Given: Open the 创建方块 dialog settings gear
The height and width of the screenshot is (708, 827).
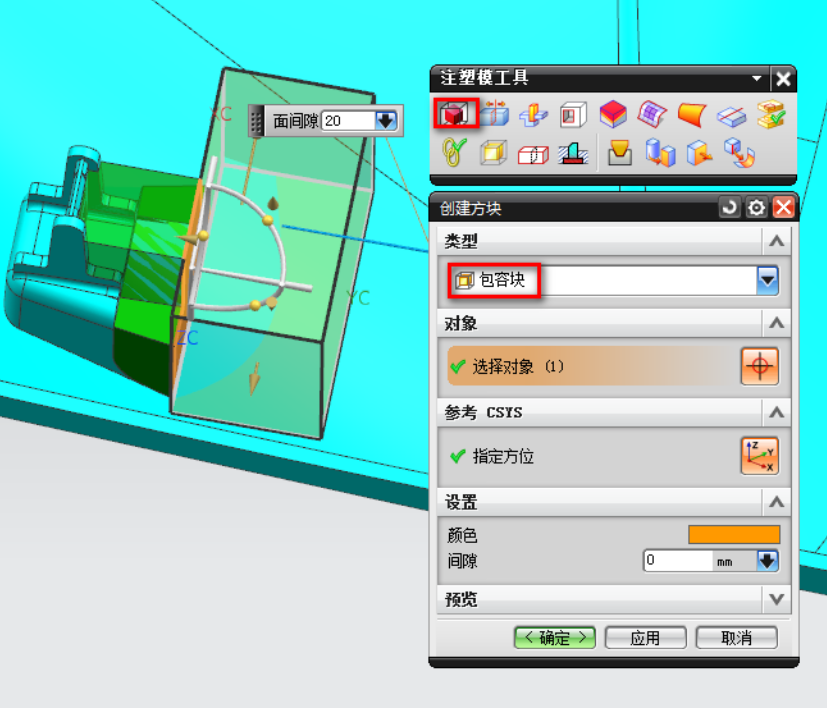Looking at the screenshot, I should pyautogui.click(x=756, y=207).
